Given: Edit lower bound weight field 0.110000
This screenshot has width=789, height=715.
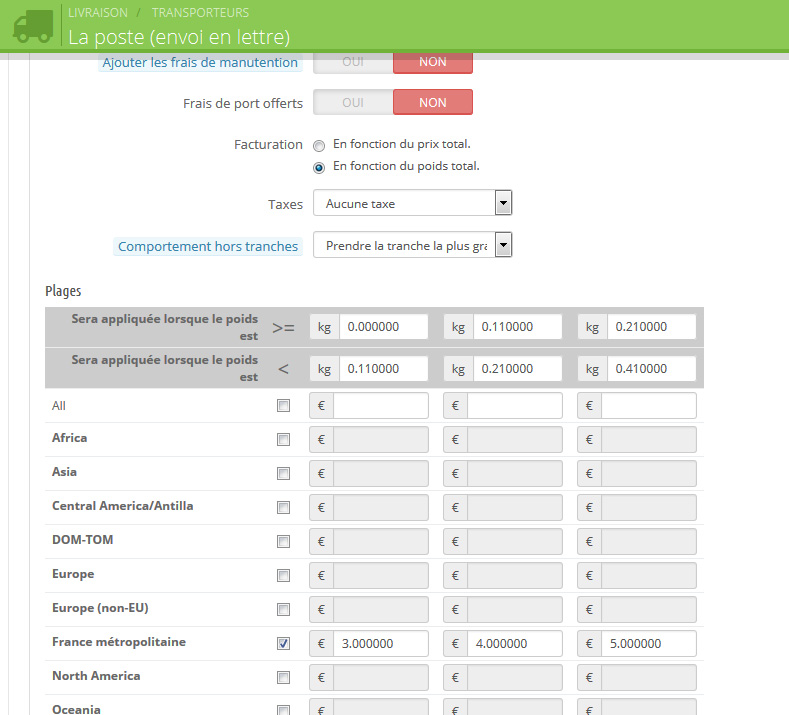Looking at the screenshot, I should point(517,327).
